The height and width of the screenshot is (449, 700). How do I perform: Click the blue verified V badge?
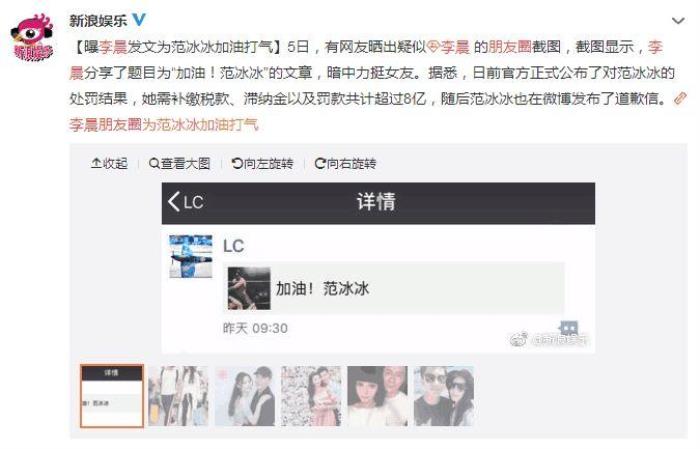[x=139, y=19]
